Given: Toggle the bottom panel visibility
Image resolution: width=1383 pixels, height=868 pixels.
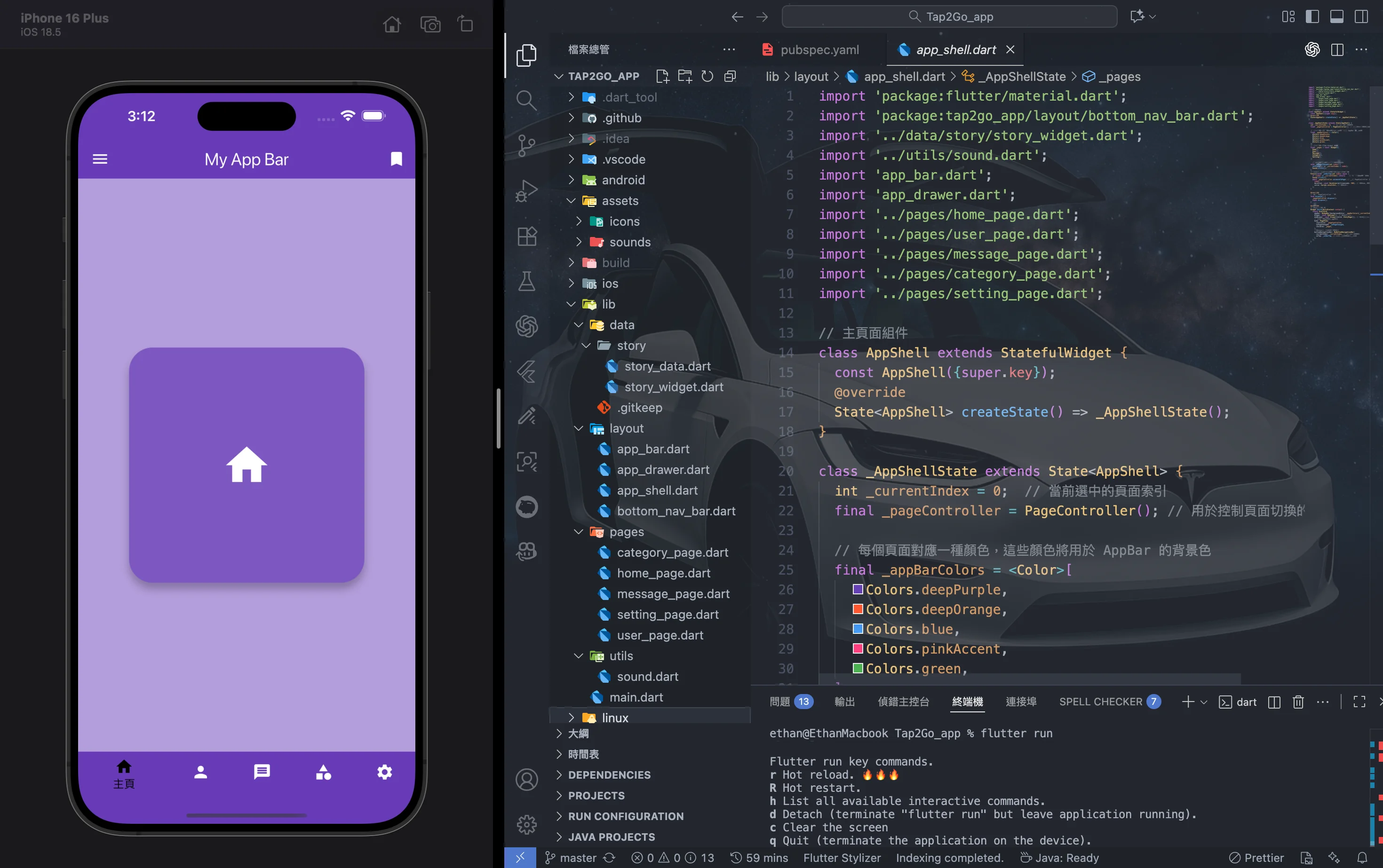Looking at the screenshot, I should point(1336,16).
